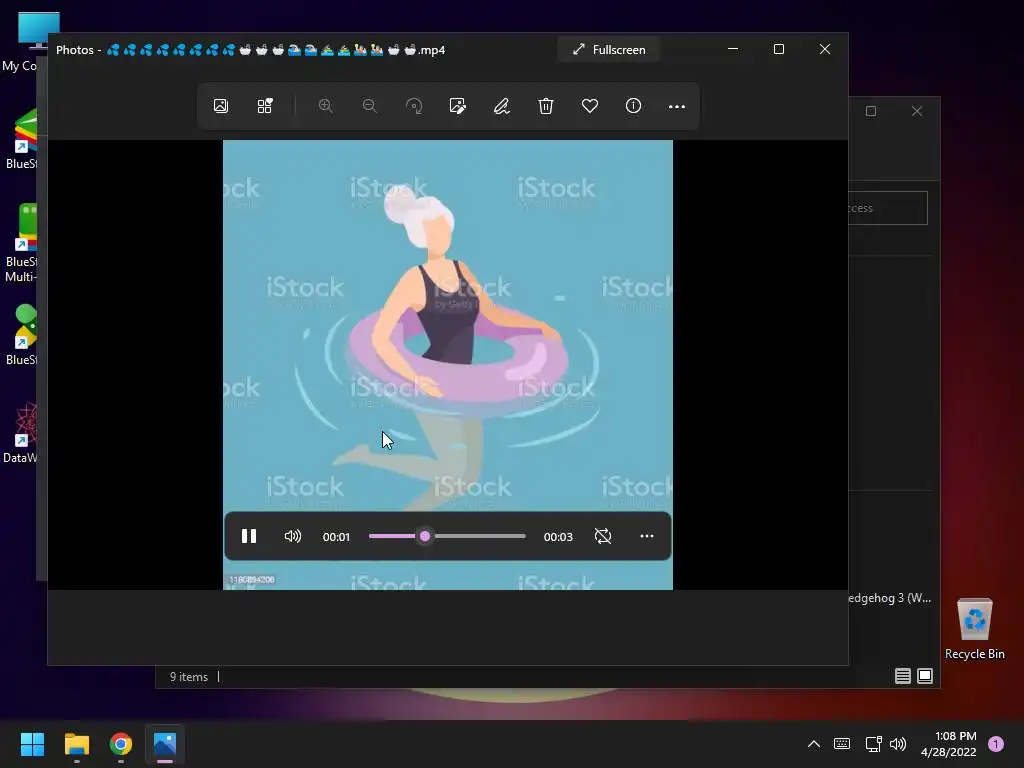Select the draw pen icon
This screenshot has height=768, width=1024.
[502, 106]
